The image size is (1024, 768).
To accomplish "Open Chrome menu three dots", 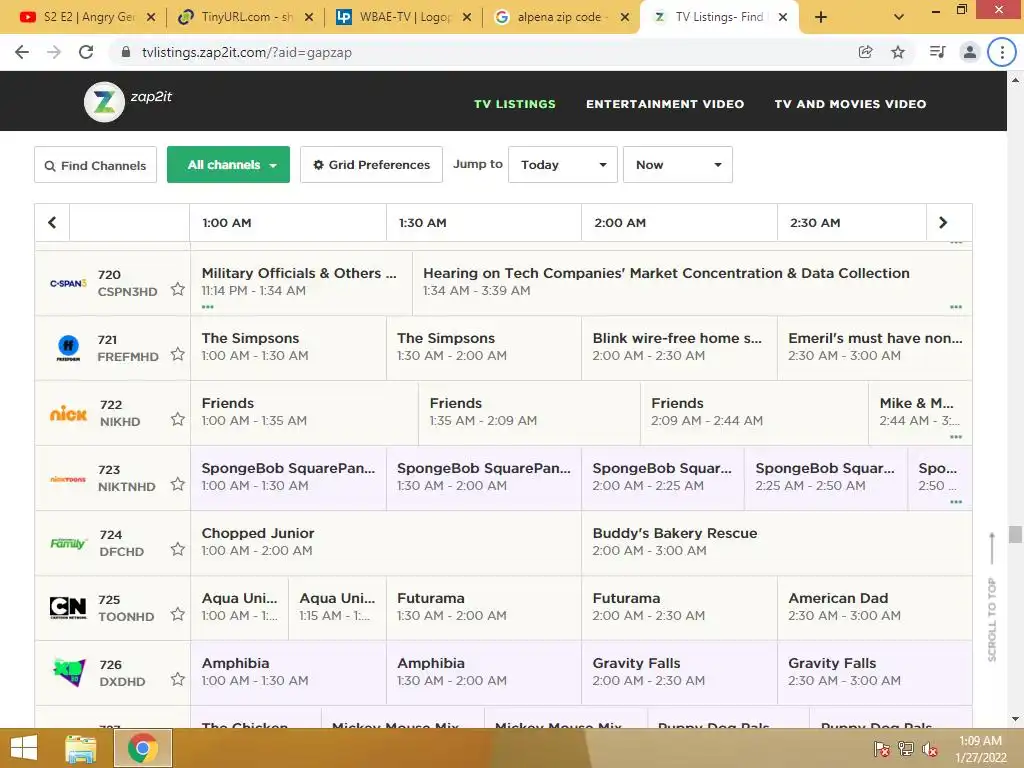I will tap(1002, 52).
